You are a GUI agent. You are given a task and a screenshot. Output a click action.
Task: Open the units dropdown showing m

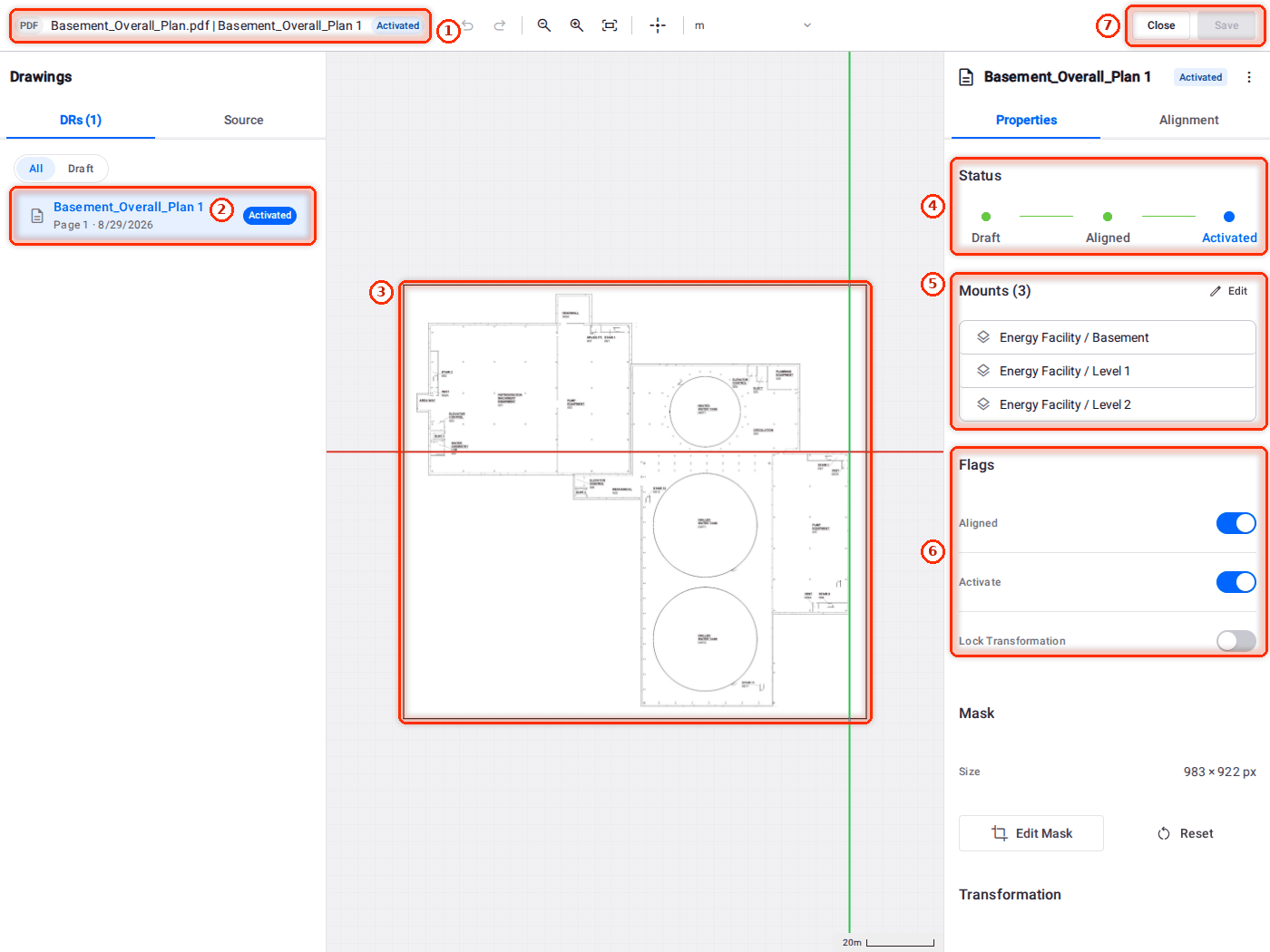752,25
